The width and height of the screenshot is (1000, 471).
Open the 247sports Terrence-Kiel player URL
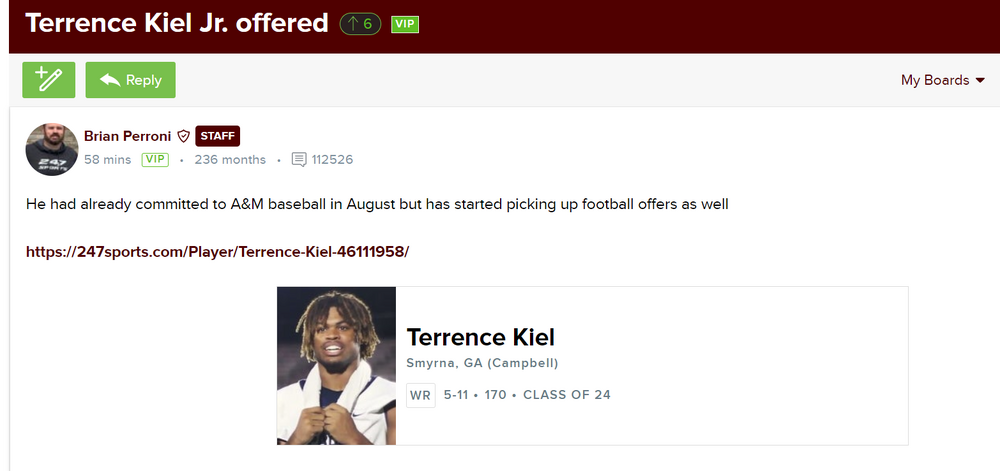(x=217, y=251)
